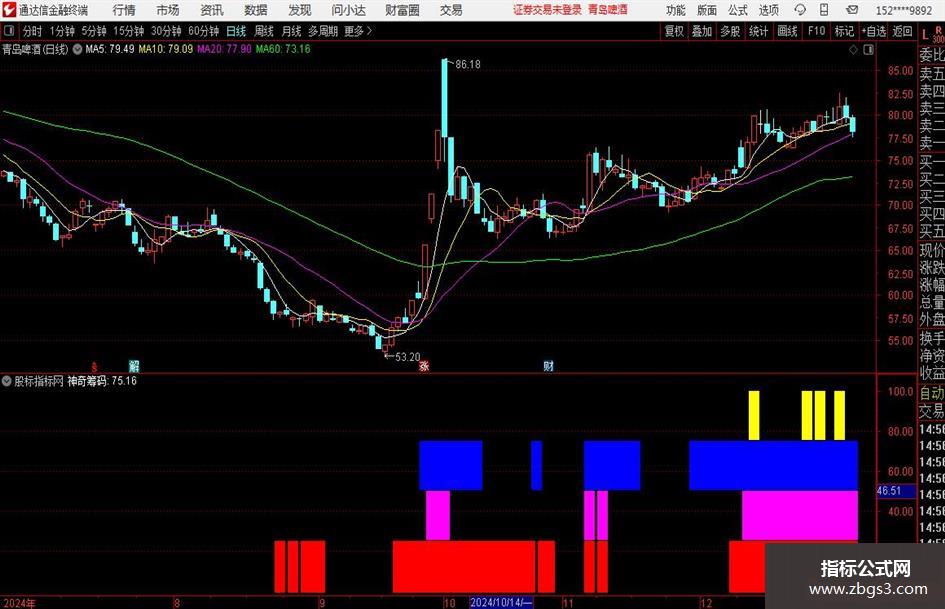Switch to the 15分钟 period
This screenshot has height=609, width=945.
coord(129,31)
